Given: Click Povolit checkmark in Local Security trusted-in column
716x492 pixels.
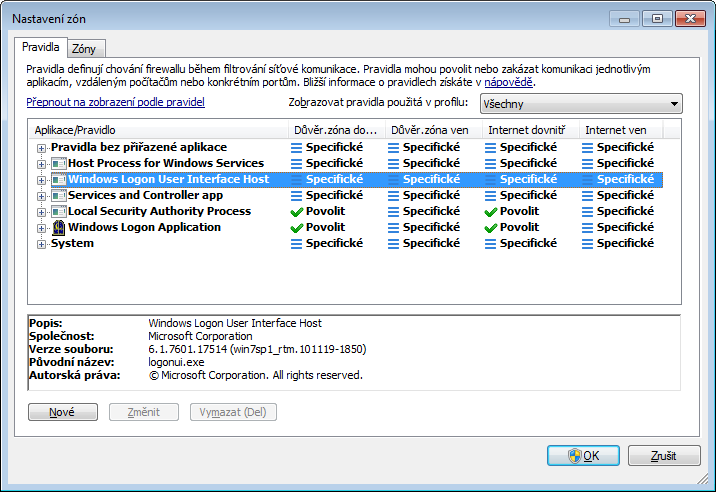Looking at the screenshot, I should tap(297, 212).
